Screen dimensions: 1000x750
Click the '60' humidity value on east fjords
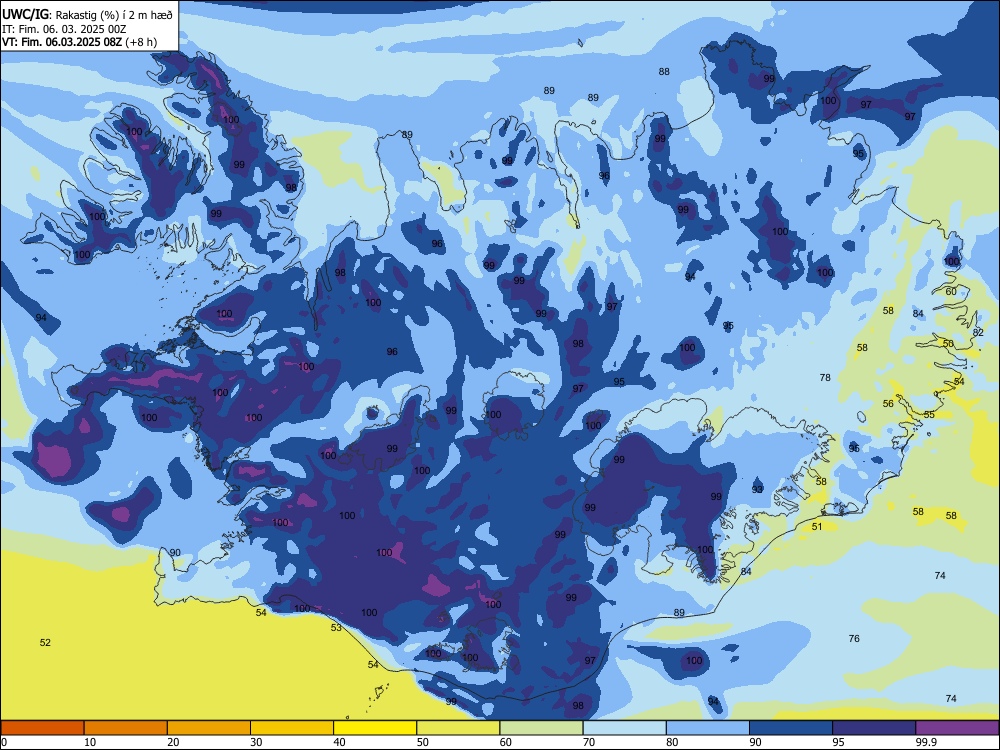[951, 291]
